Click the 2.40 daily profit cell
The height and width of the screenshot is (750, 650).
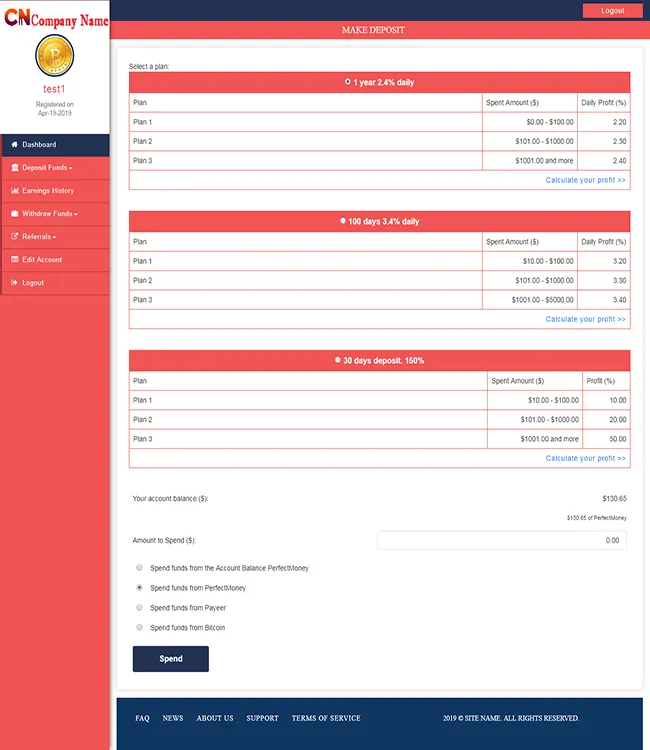point(604,161)
